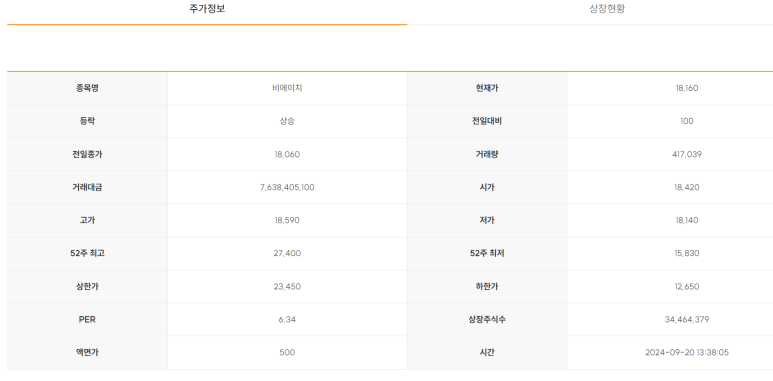Select the 종목명 value 비에이치

tap(287, 88)
